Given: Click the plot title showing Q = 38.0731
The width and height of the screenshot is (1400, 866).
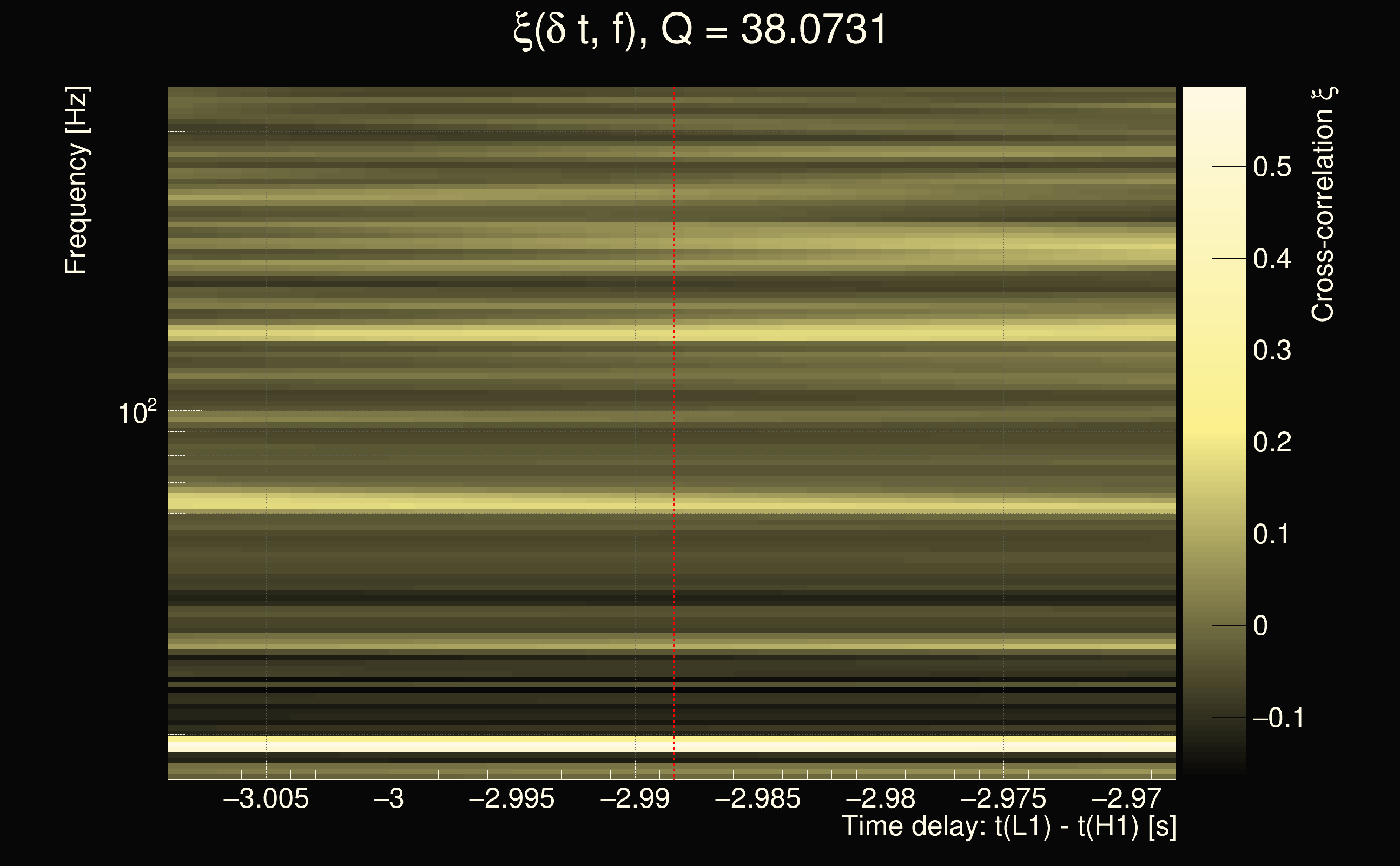Looking at the screenshot, I should (699, 30).
